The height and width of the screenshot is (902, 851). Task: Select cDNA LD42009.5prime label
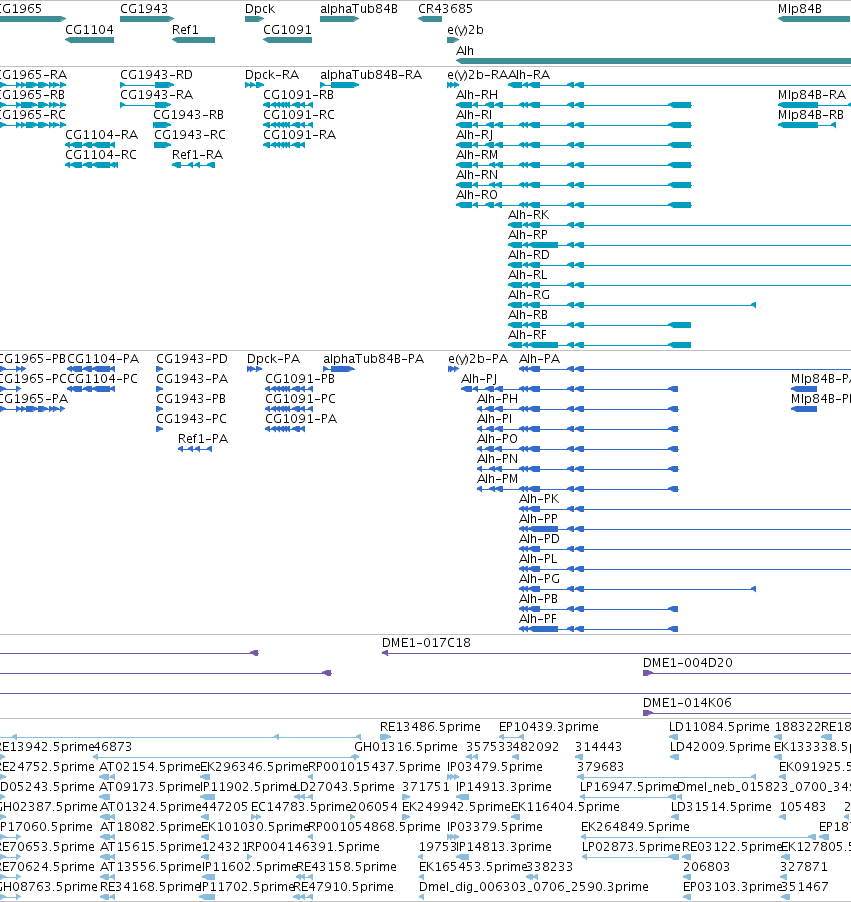[x=720, y=747]
